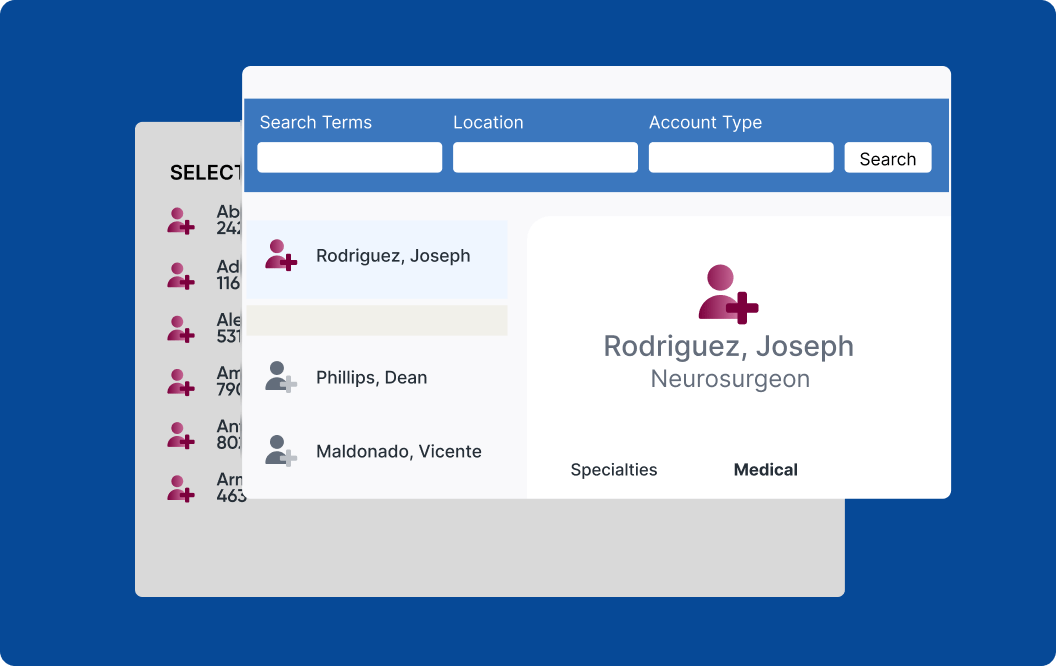Click inside the Location field
1056x666 pixels.
point(544,157)
